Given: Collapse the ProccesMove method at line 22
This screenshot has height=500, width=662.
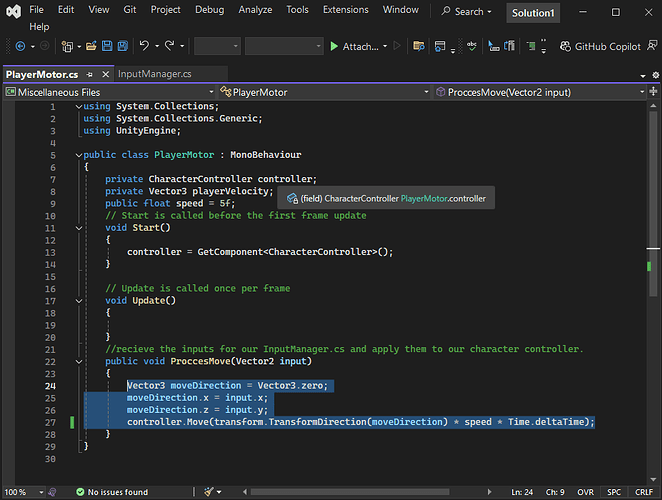Looking at the screenshot, I should coord(79,362).
